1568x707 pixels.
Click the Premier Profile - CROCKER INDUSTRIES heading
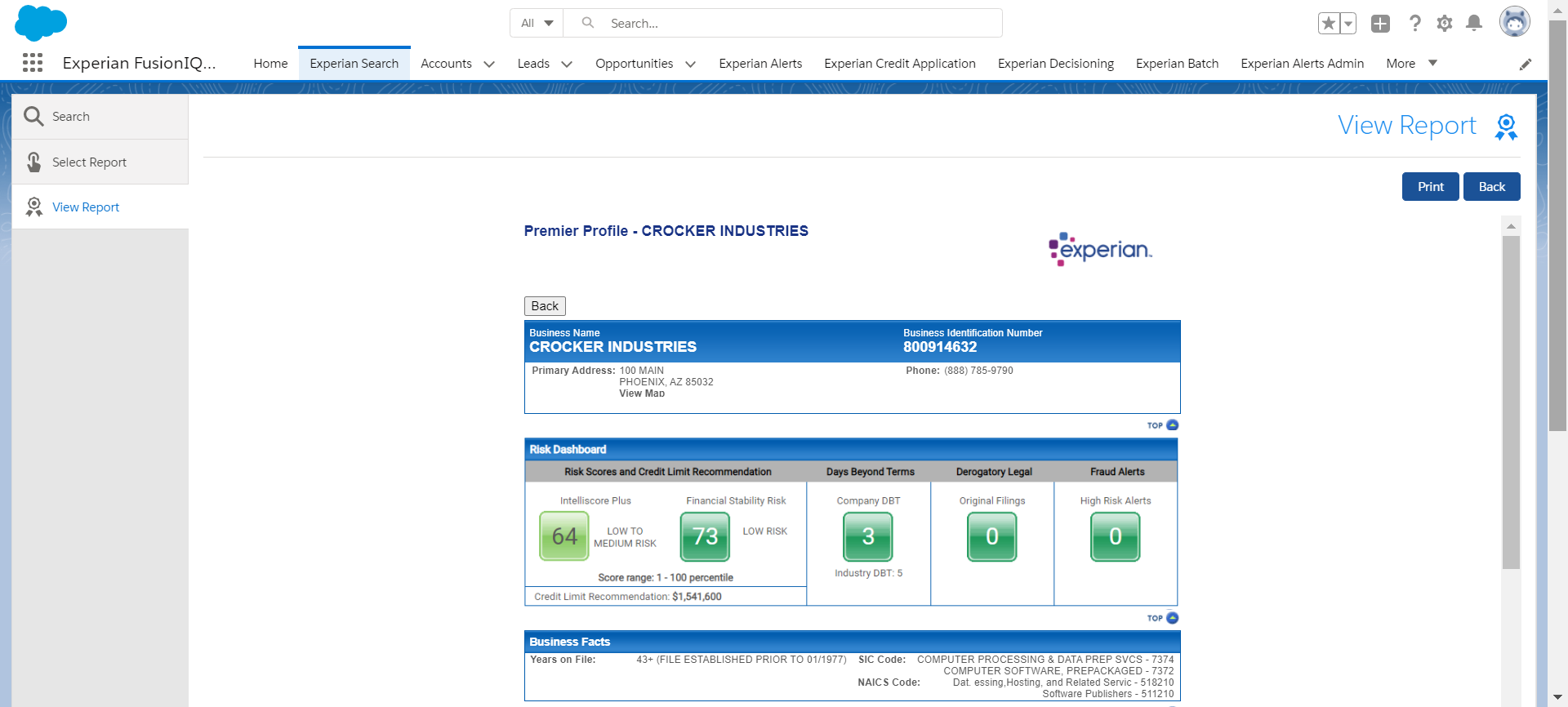click(666, 231)
